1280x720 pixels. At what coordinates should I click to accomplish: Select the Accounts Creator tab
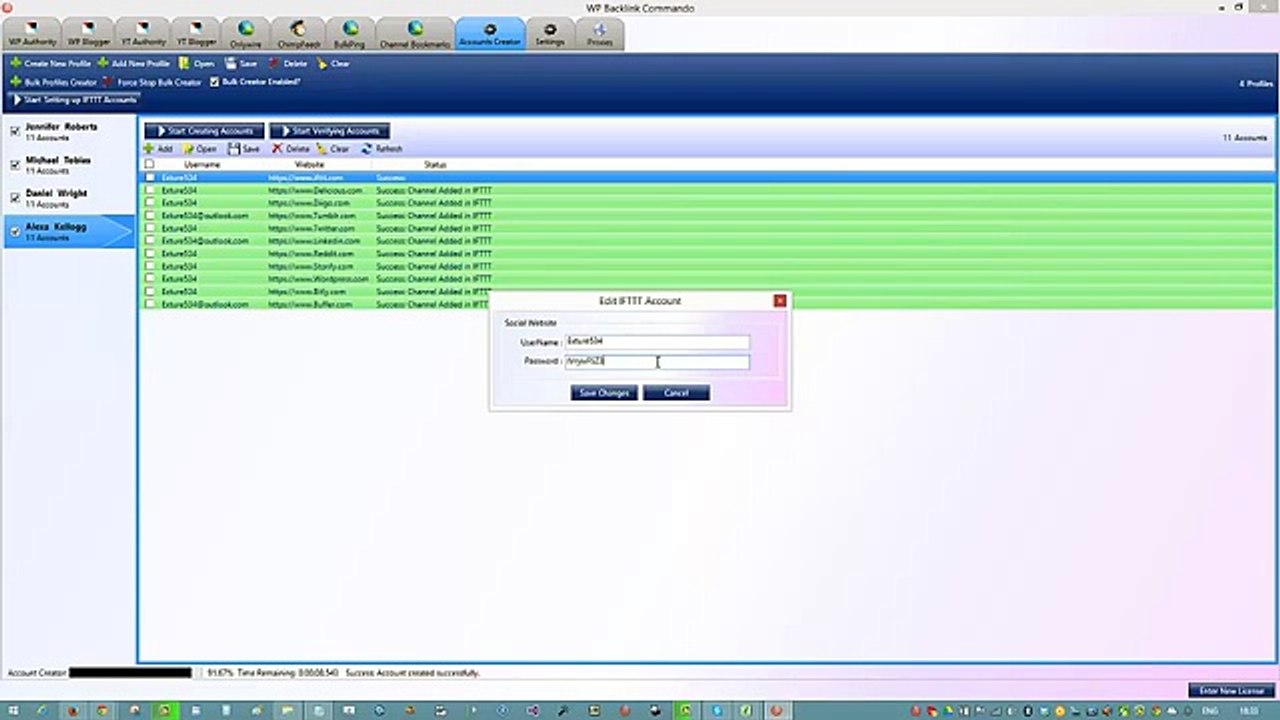tap(490, 33)
